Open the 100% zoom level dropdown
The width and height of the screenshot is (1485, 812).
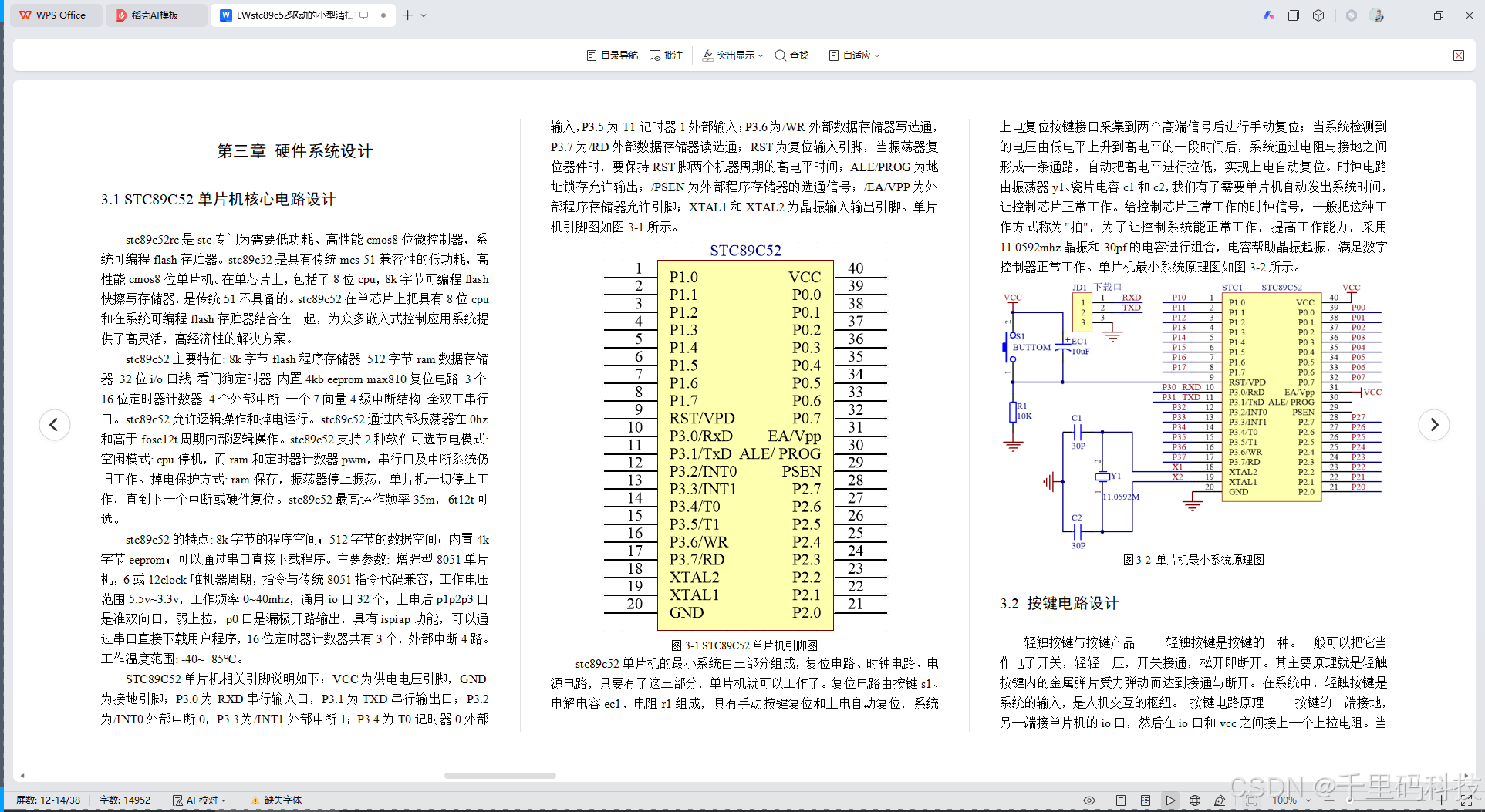click(1291, 800)
